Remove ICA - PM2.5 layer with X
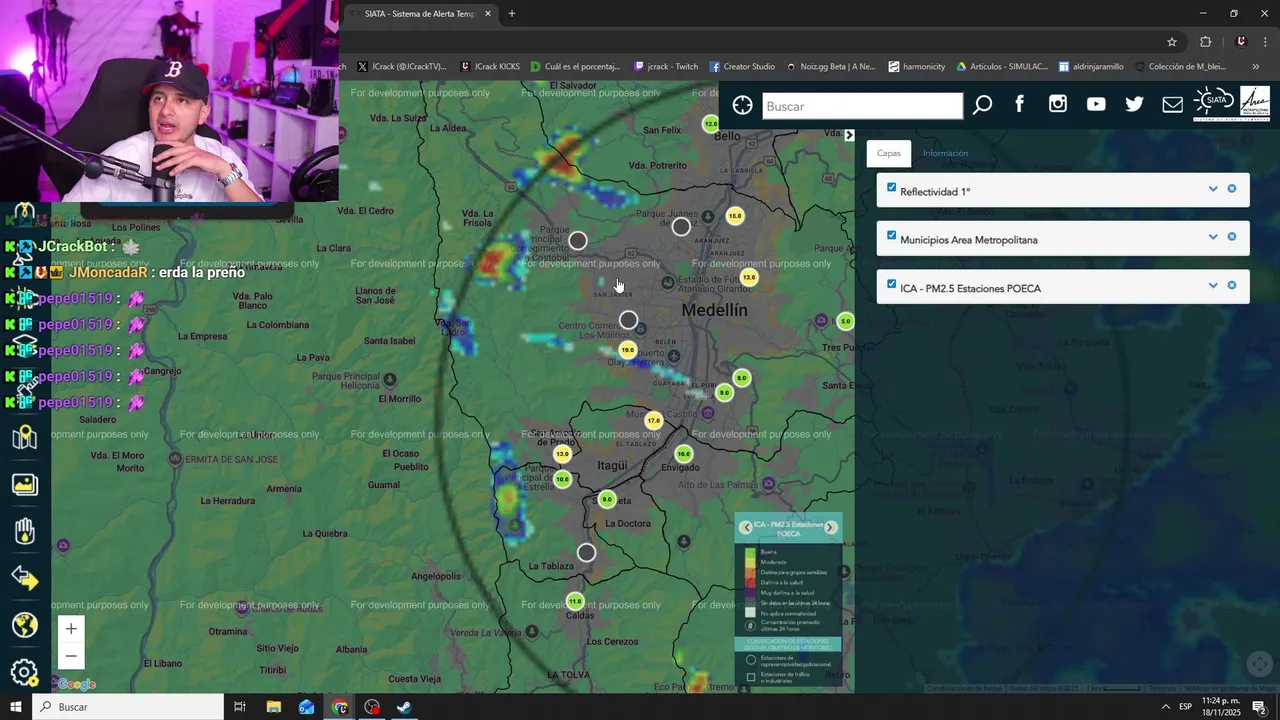 click(1232, 286)
